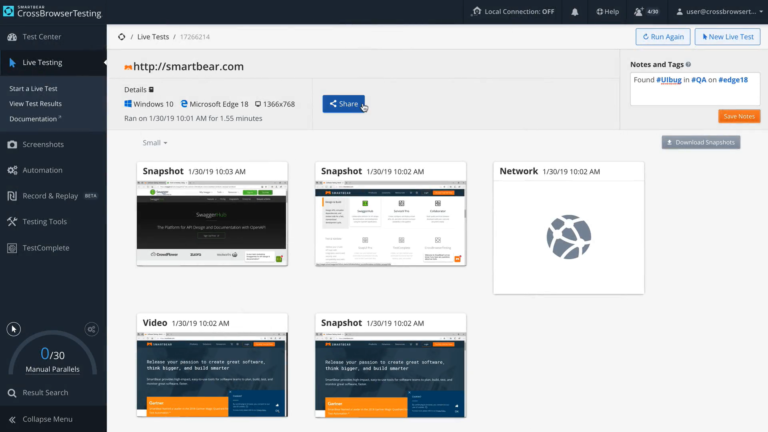Open notifications bell icon
The height and width of the screenshot is (432, 768).
(575, 12)
